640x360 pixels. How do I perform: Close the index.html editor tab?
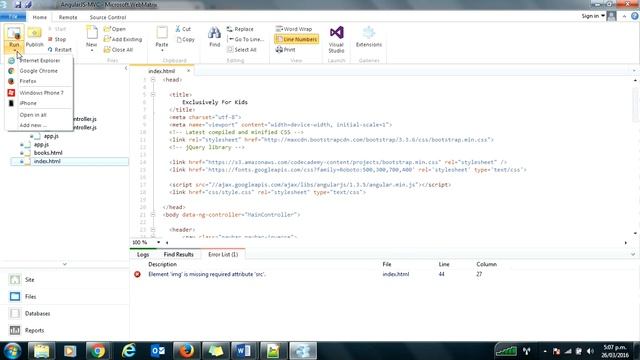(188, 71)
